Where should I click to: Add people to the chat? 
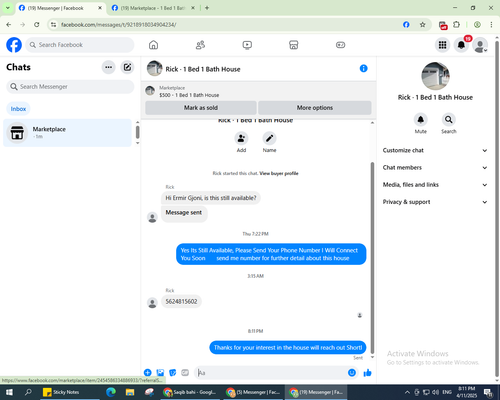(x=241, y=138)
